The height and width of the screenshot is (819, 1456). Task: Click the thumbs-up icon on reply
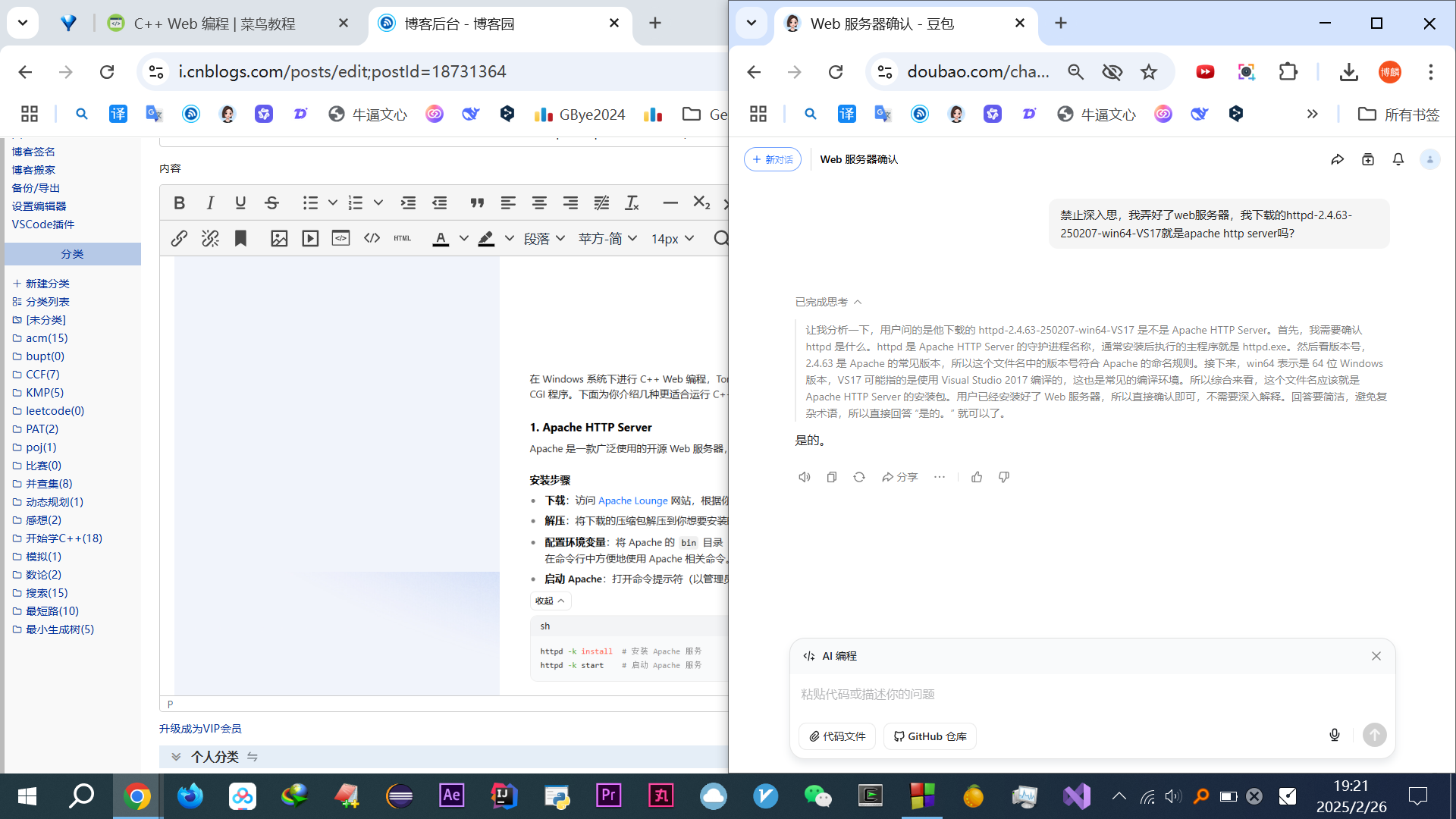click(x=977, y=477)
